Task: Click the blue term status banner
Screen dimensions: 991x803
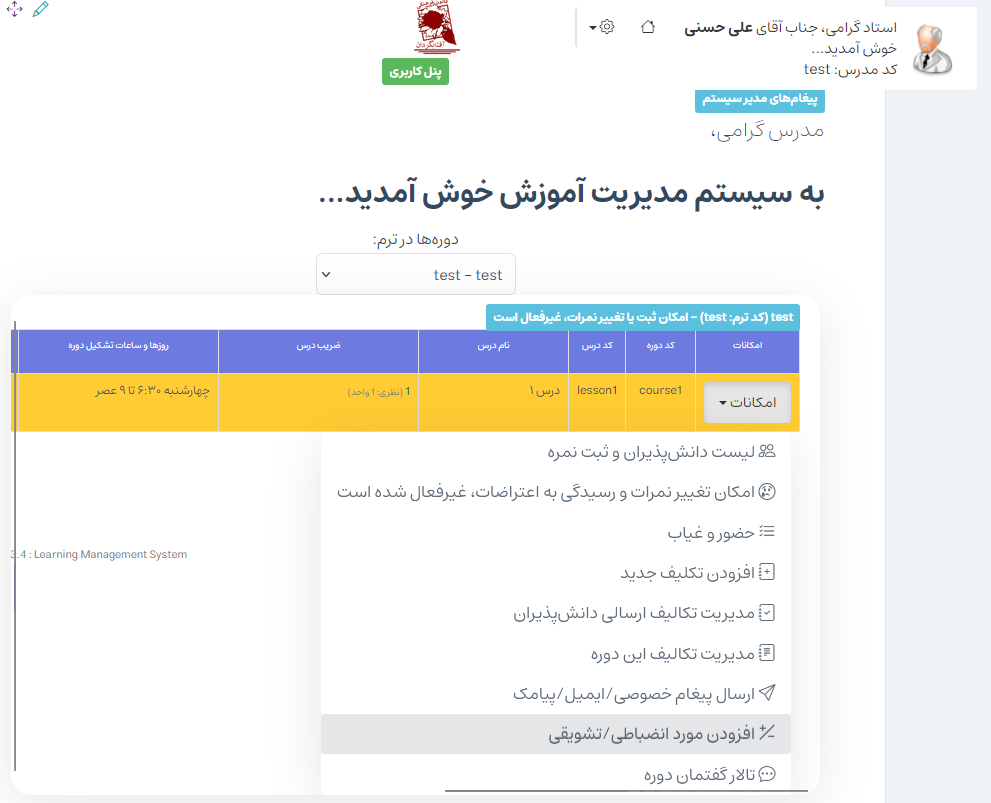Action: [x=643, y=317]
